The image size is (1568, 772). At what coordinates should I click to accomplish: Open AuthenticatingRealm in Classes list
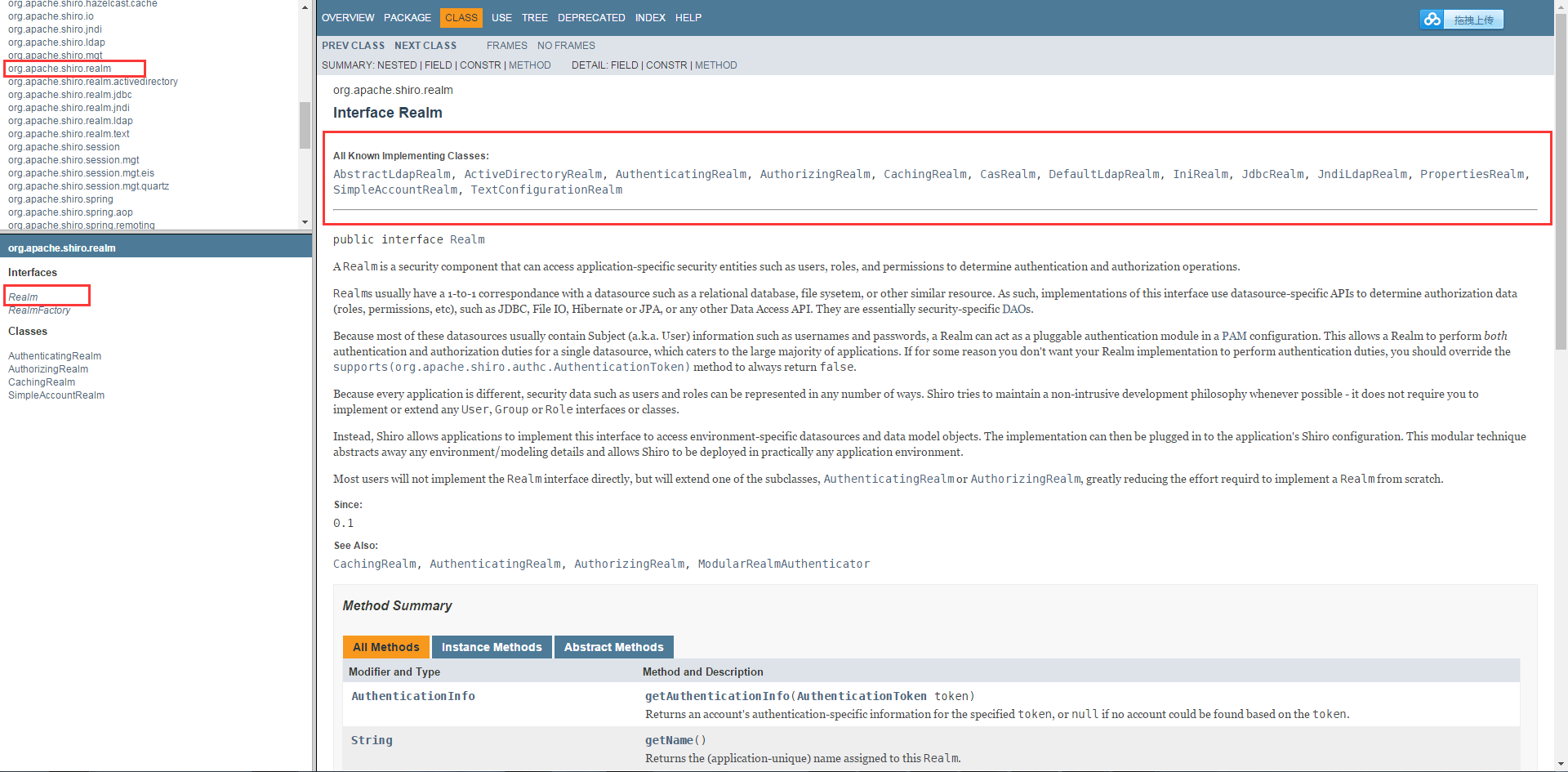coord(55,356)
